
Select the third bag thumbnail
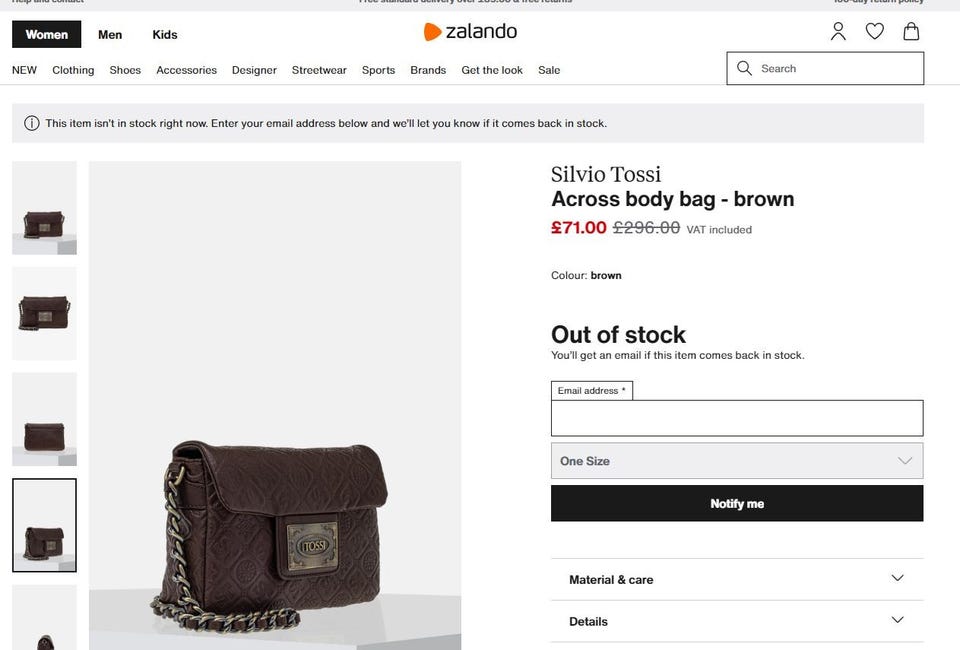tap(44, 419)
